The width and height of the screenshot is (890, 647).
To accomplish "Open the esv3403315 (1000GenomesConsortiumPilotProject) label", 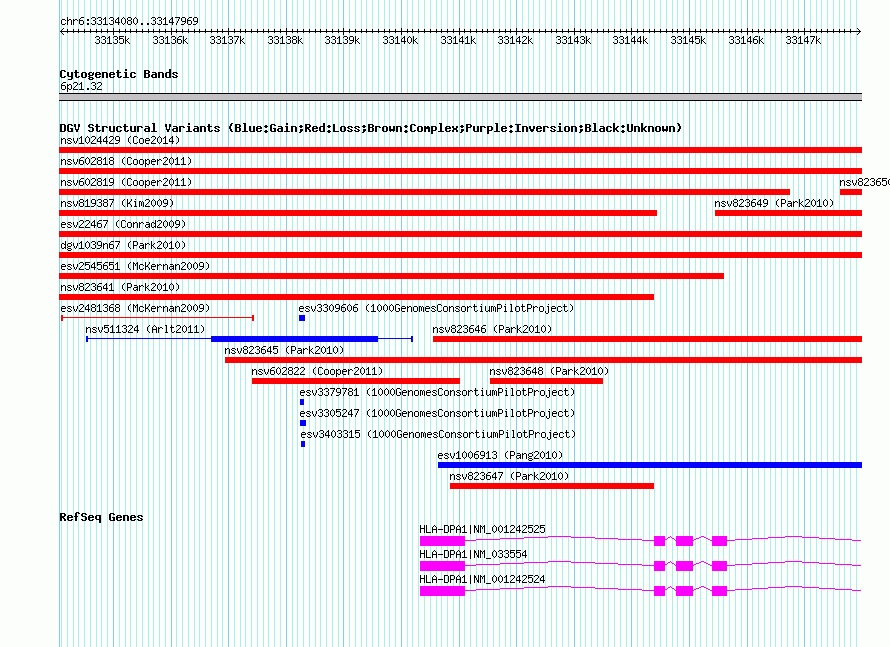I will pos(438,434).
